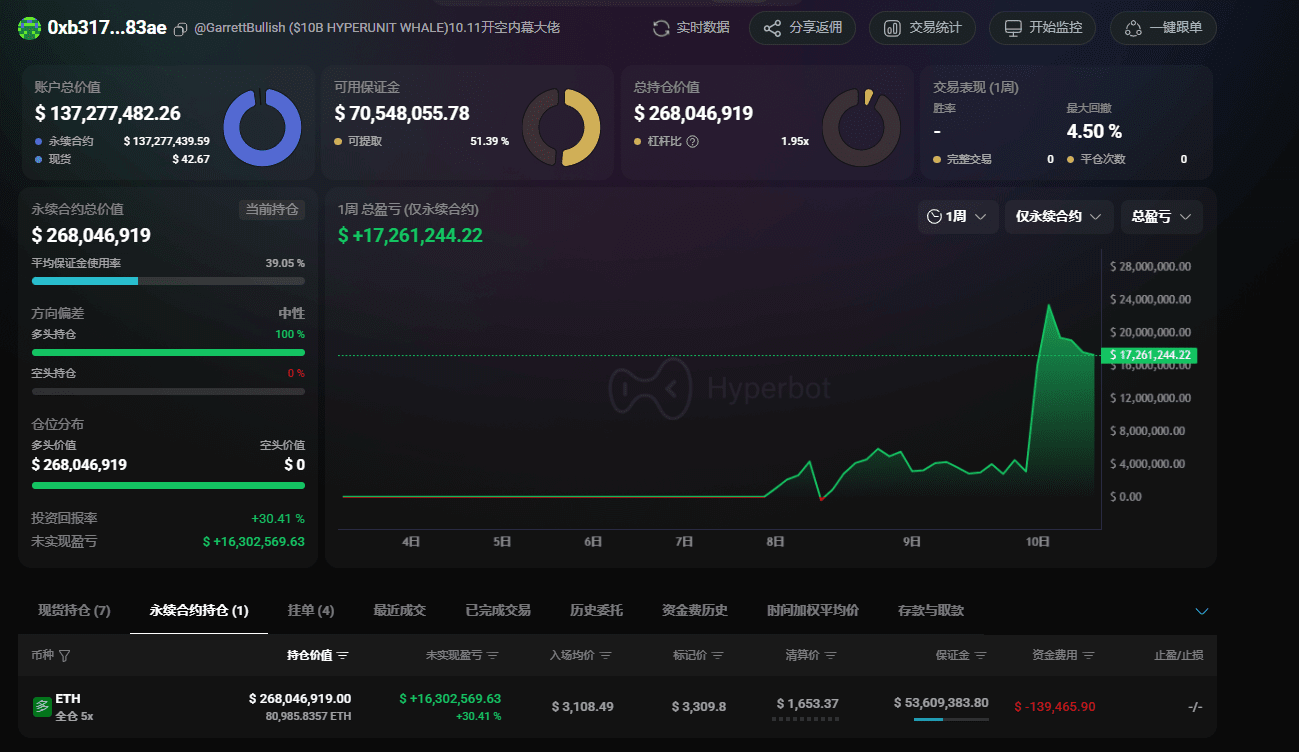
Task: Click the available margin $ 70,548,055.78
Action: tap(402, 114)
